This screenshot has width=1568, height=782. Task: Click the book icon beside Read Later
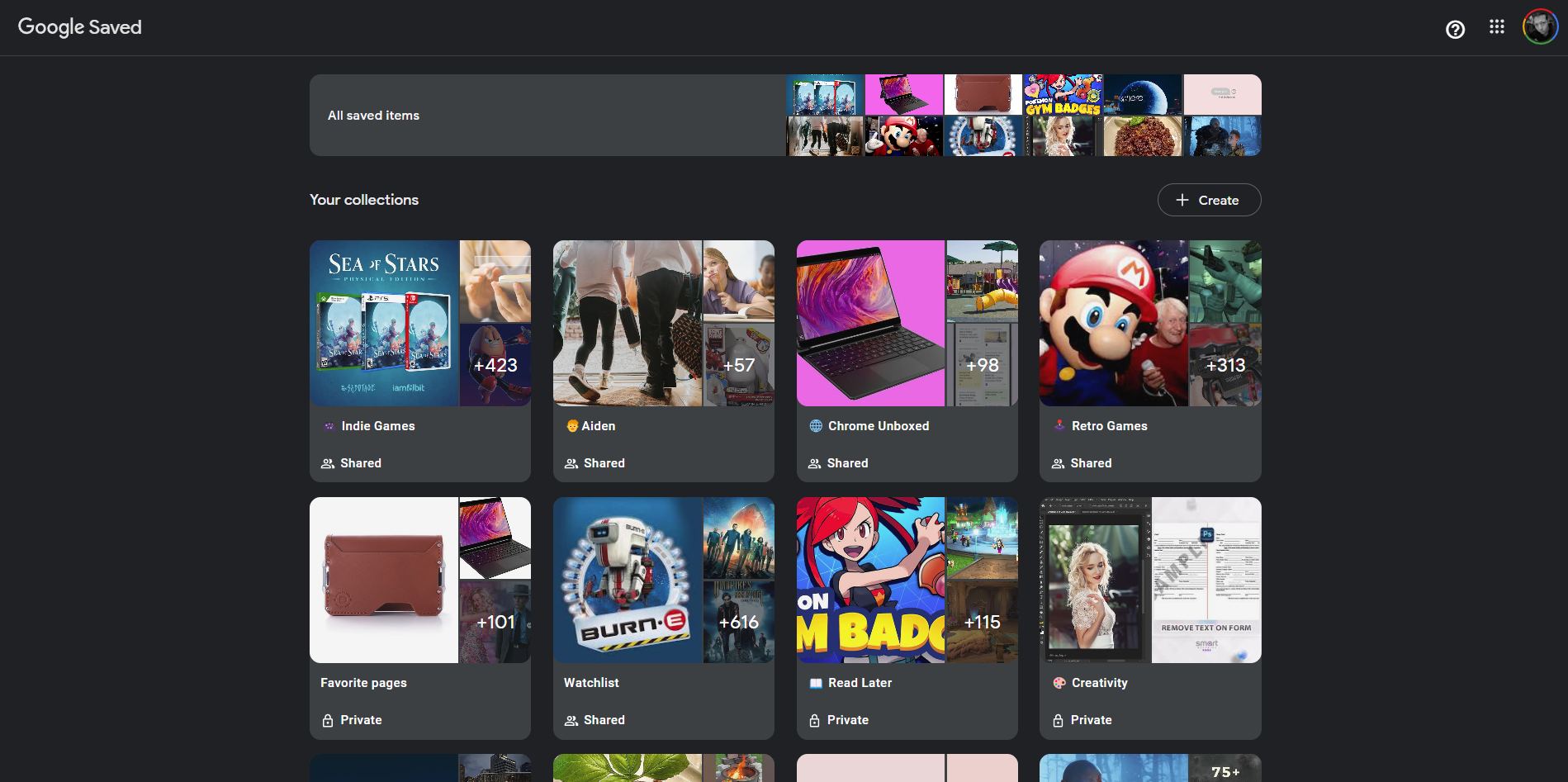[x=816, y=683]
